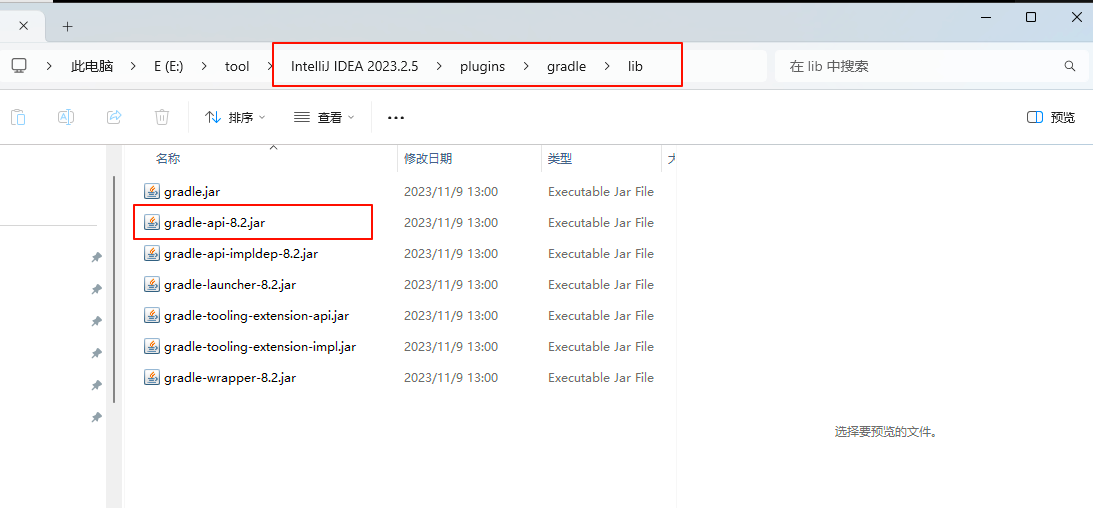Click the Share icon in toolbar

coord(114,117)
